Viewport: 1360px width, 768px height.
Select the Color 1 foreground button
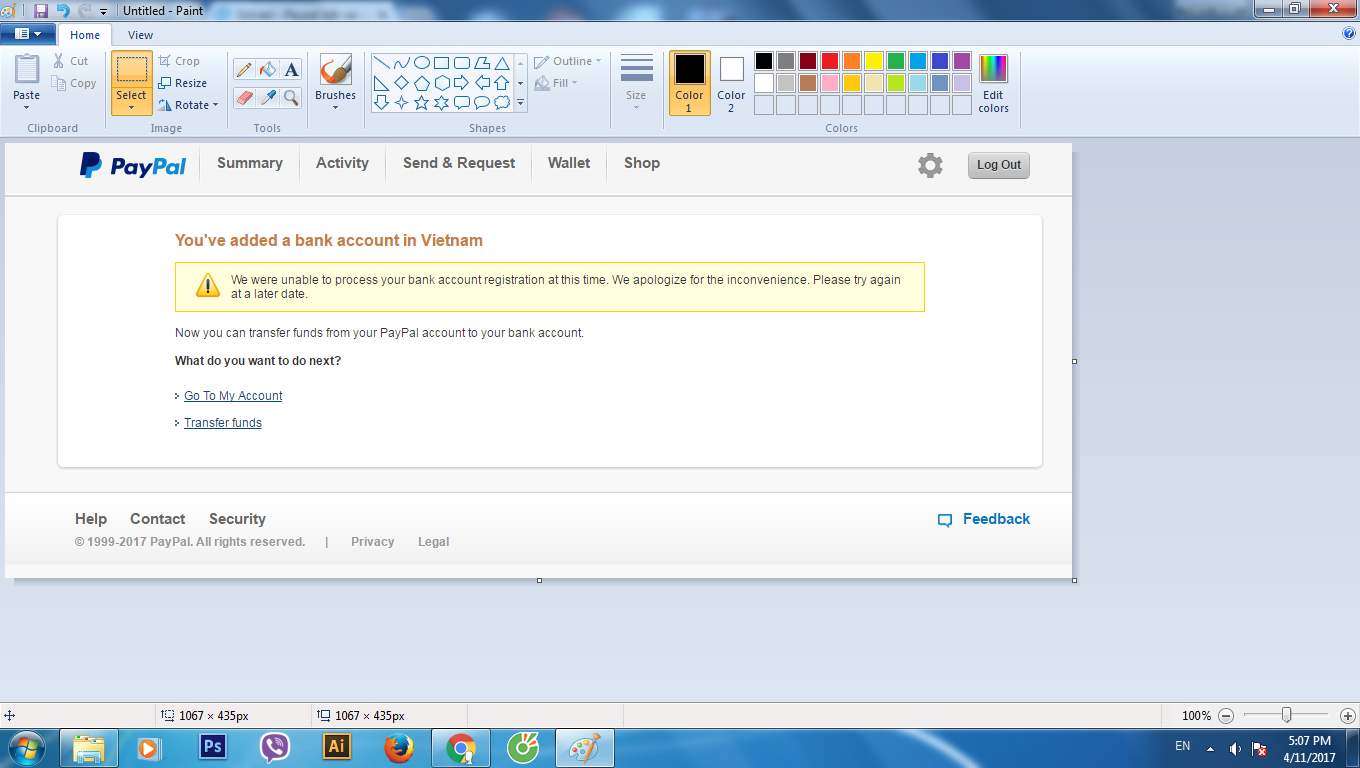[x=689, y=84]
